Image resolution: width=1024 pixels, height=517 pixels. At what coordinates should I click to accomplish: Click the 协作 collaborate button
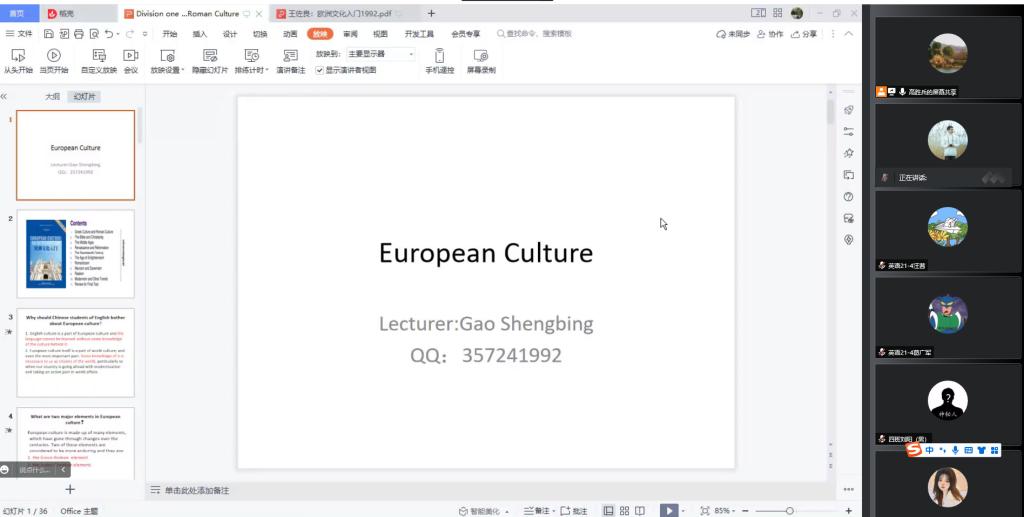(770, 34)
